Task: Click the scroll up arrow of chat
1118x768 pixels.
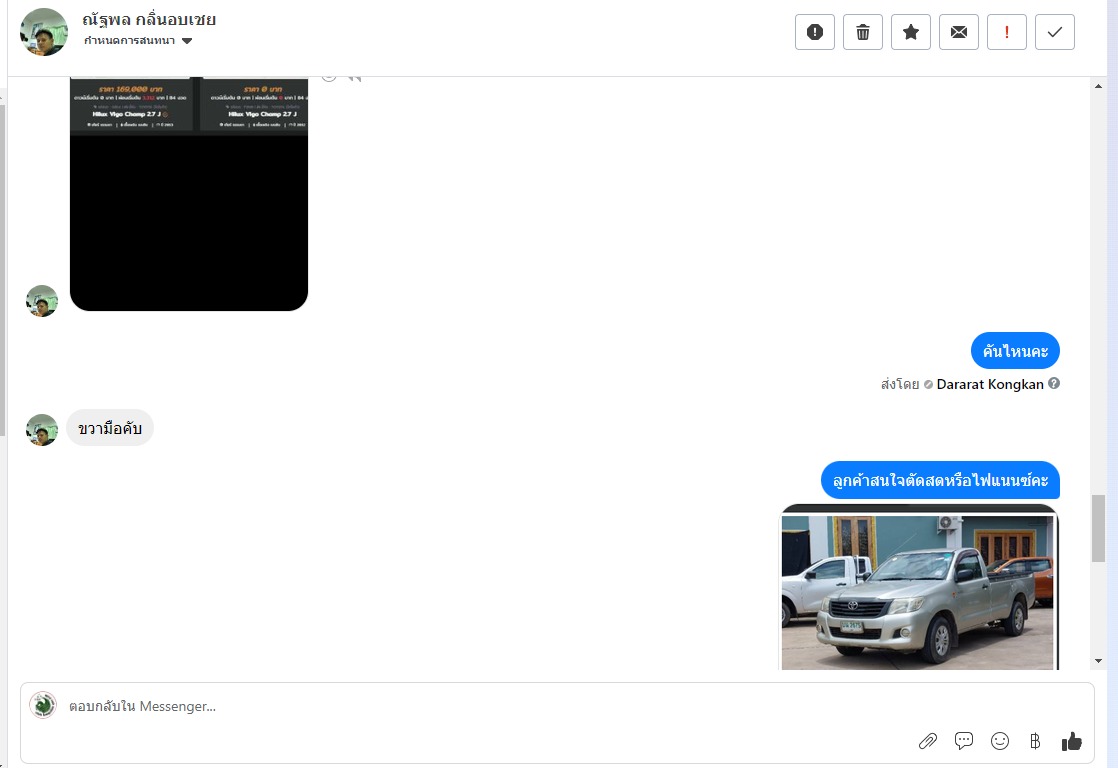Action: coord(1098,86)
